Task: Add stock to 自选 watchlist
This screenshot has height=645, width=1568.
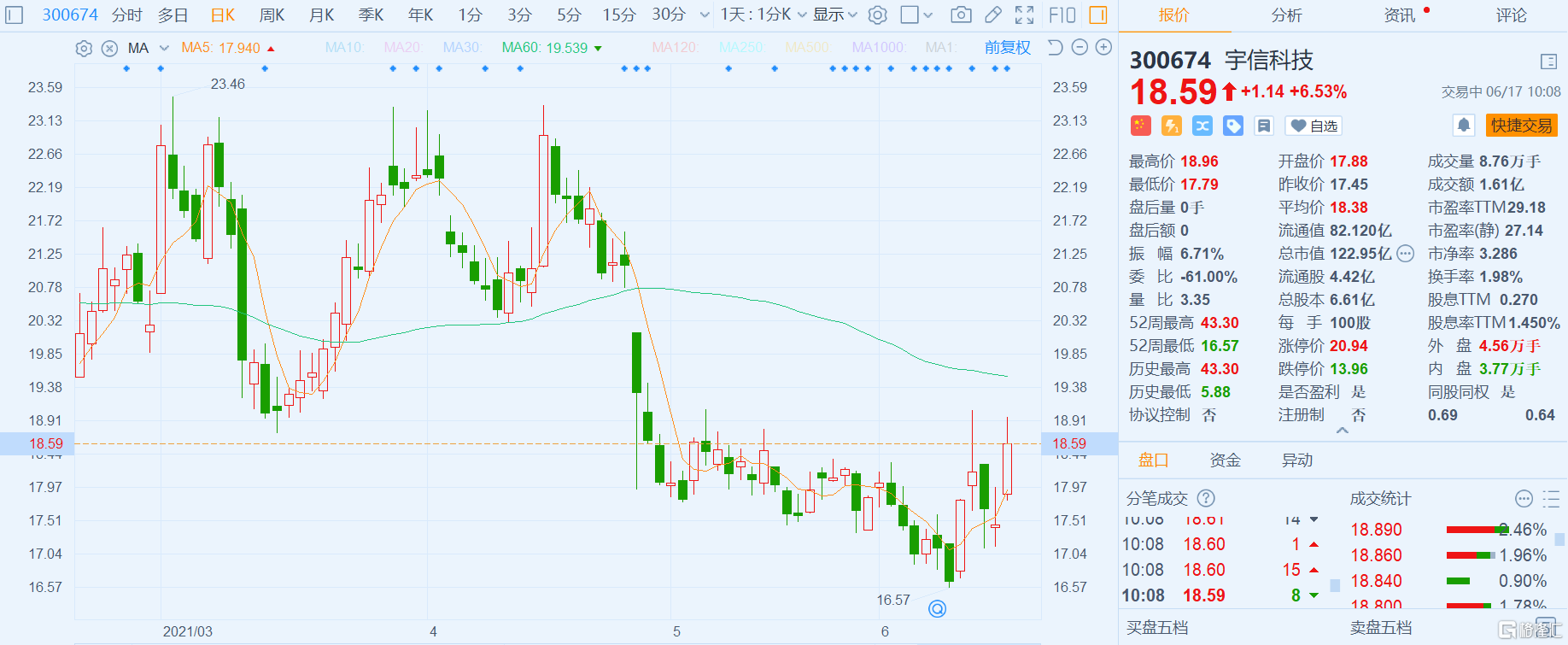Action: pos(1313,126)
